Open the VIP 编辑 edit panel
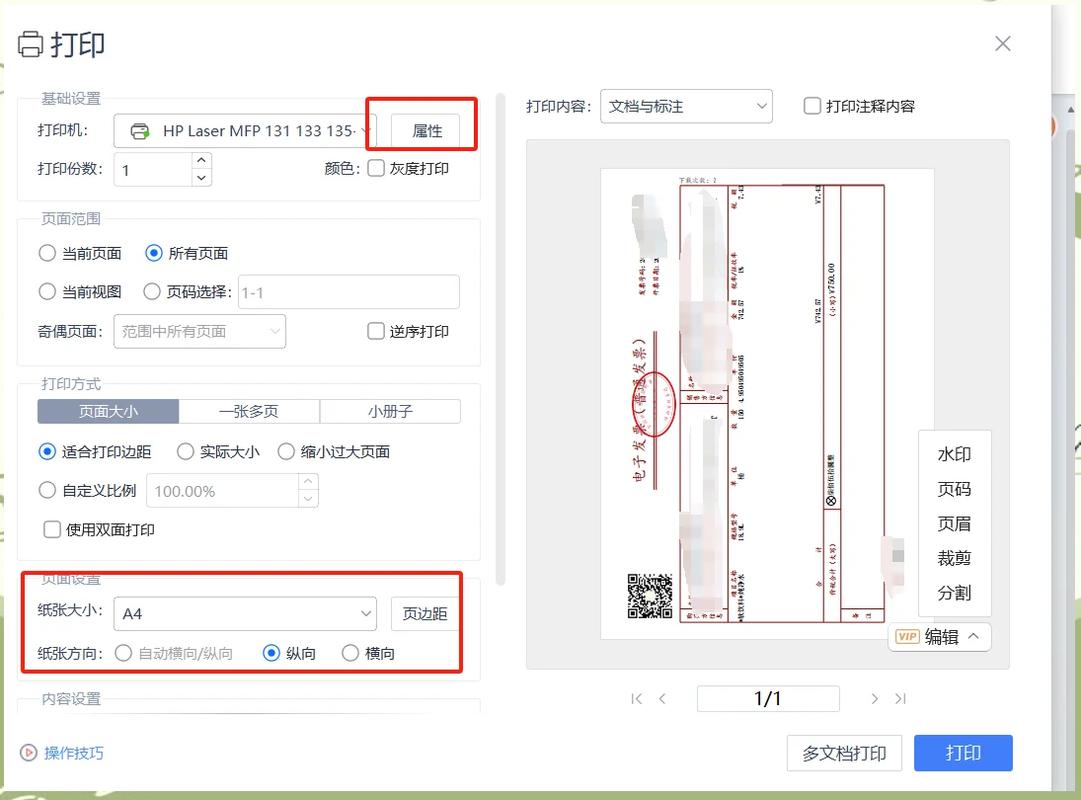The image size is (1081, 800). [x=939, y=636]
